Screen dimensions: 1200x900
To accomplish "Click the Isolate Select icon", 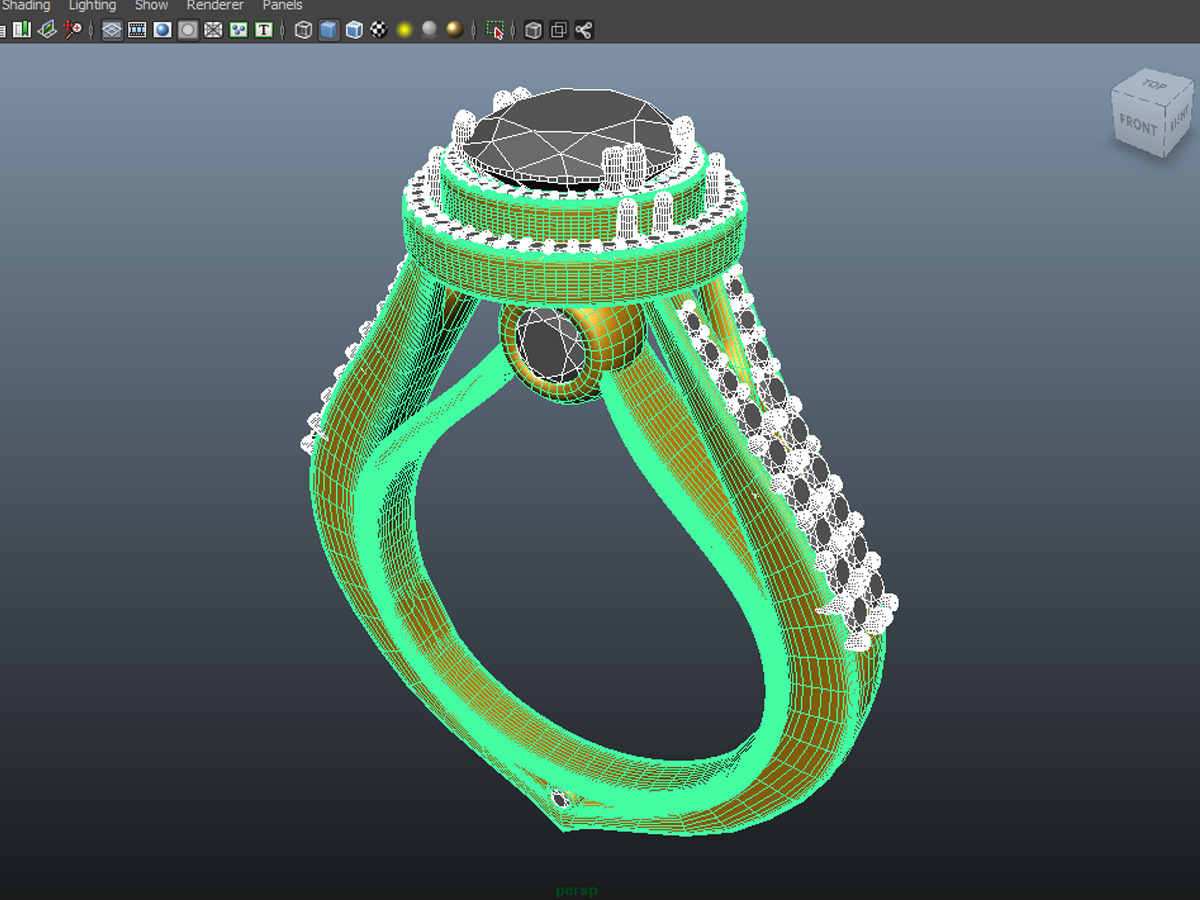I will pyautogui.click(x=495, y=30).
